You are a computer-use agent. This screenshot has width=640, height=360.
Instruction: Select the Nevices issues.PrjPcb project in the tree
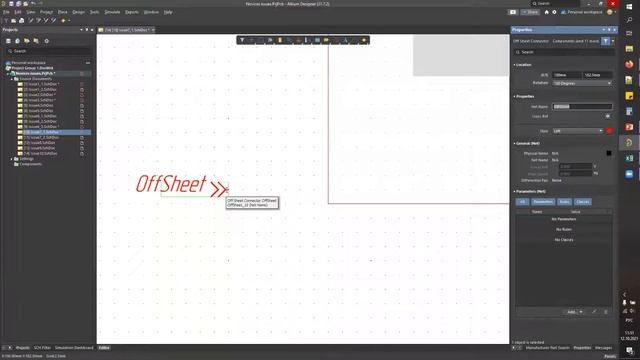pyautogui.click(x=35, y=73)
